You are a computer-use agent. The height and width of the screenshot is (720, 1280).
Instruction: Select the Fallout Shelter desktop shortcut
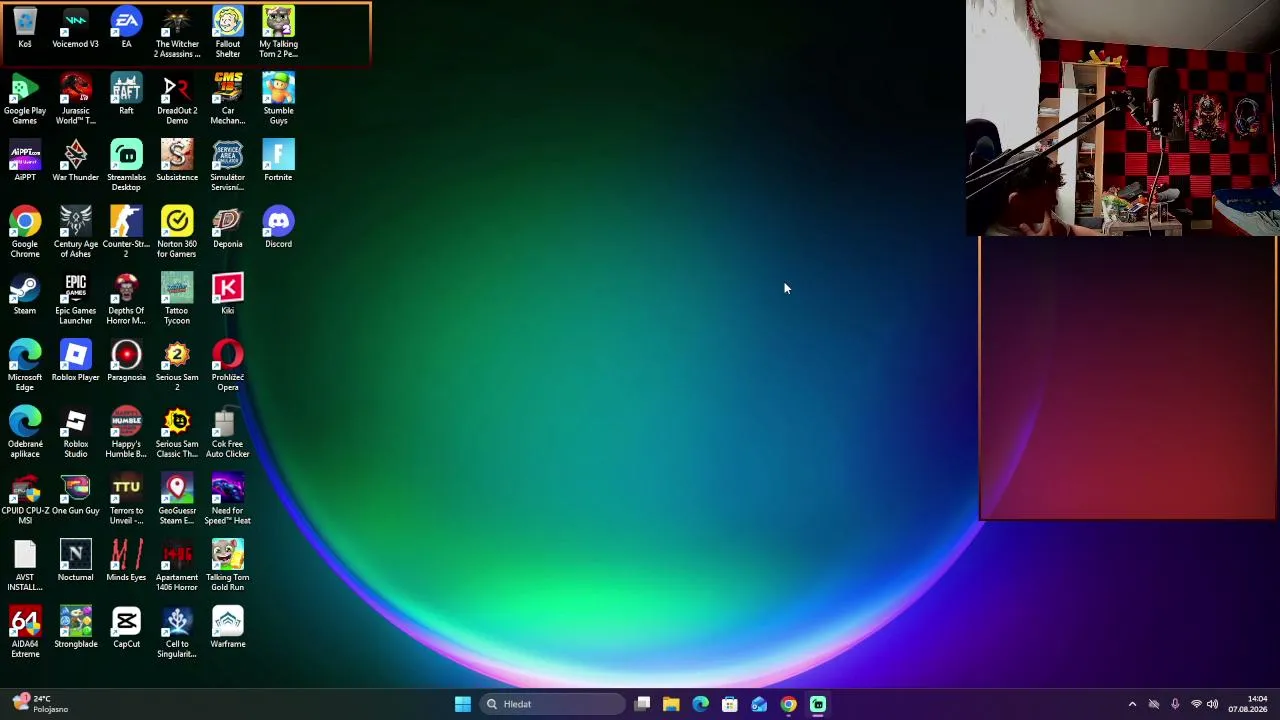[228, 33]
